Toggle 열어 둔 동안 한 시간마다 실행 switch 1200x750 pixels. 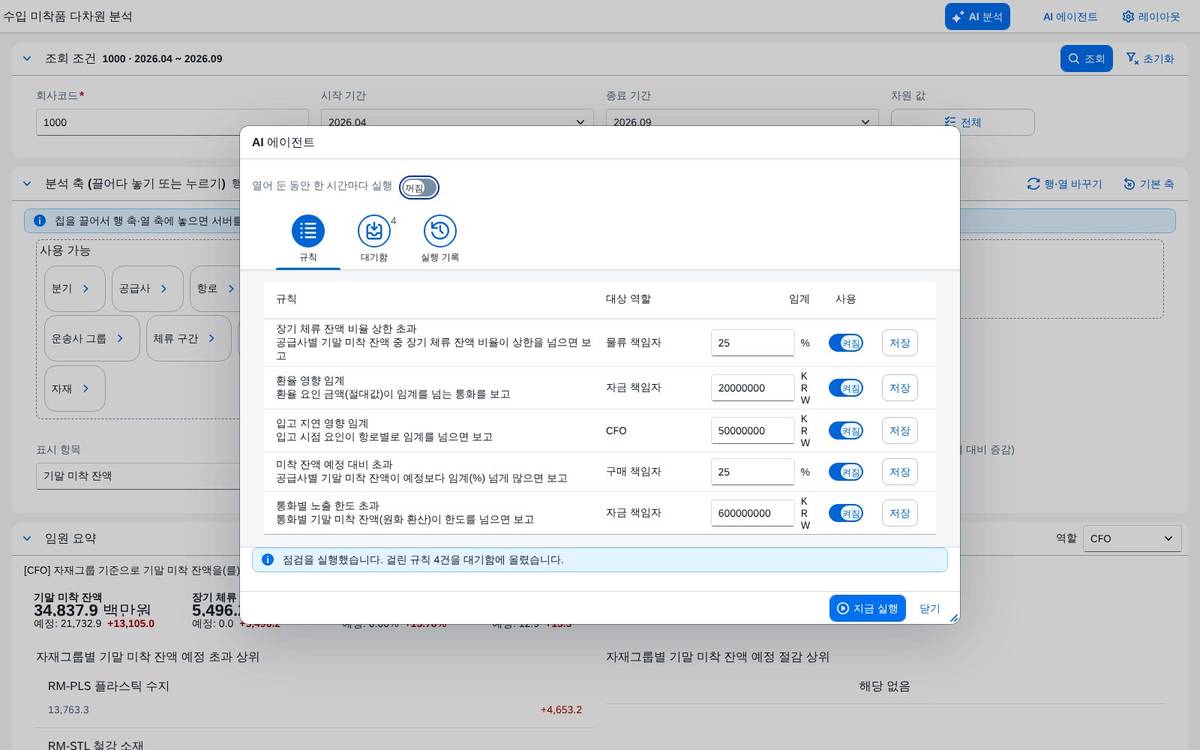pos(419,188)
